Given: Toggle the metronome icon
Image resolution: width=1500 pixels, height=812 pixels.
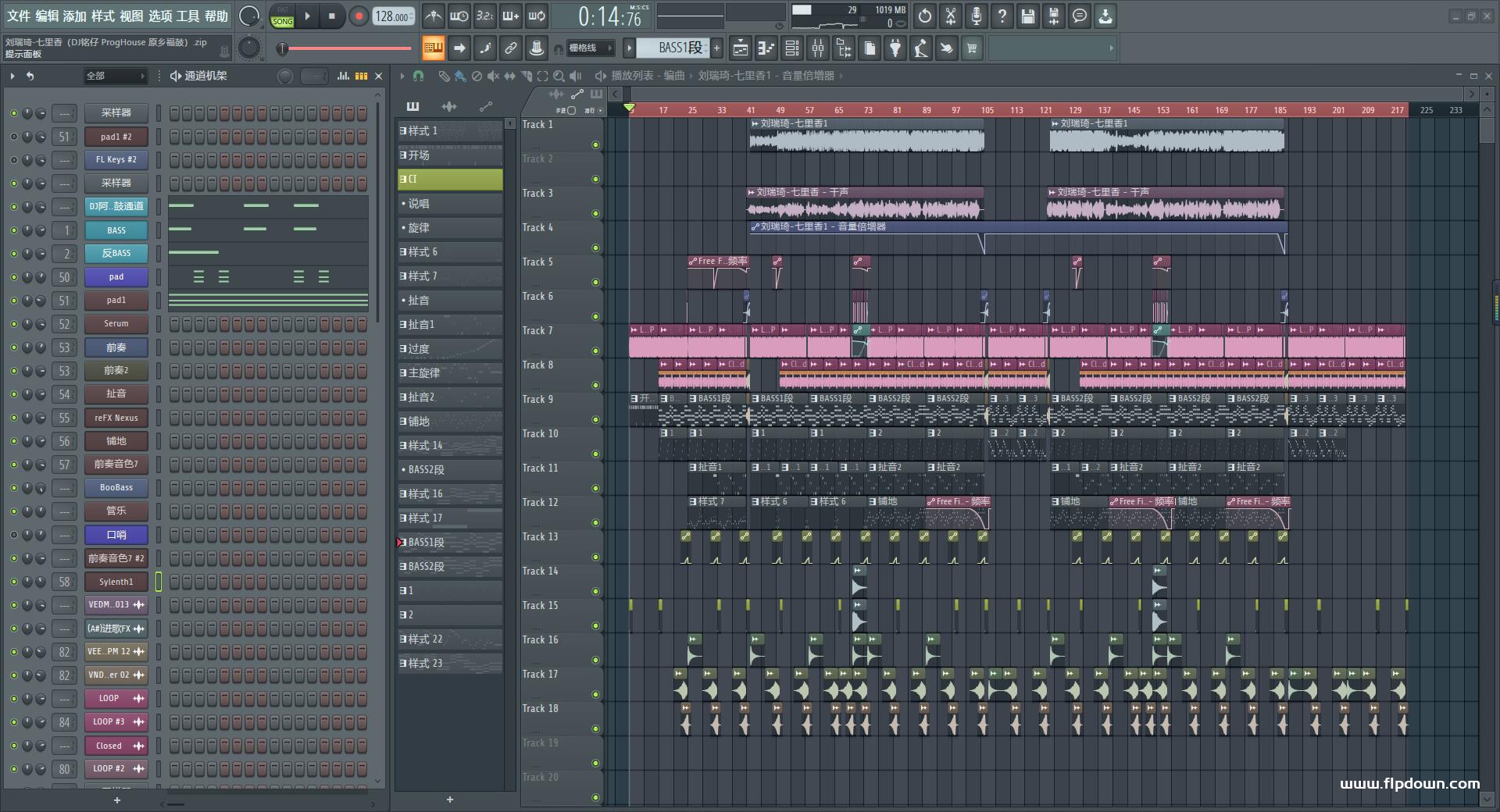Looking at the screenshot, I should click(x=433, y=16).
